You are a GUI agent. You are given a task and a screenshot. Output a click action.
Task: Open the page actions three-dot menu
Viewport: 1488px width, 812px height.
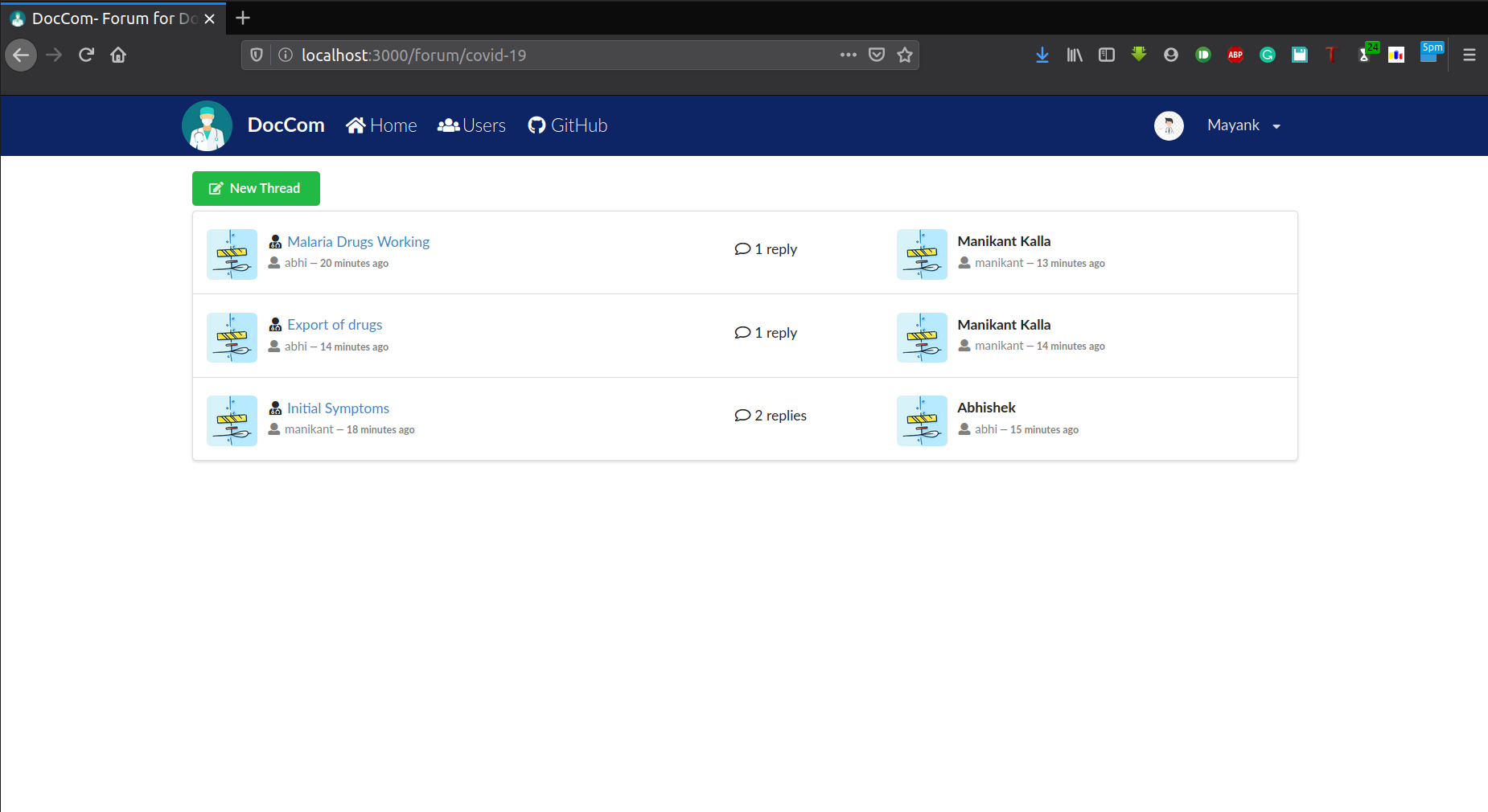[848, 55]
